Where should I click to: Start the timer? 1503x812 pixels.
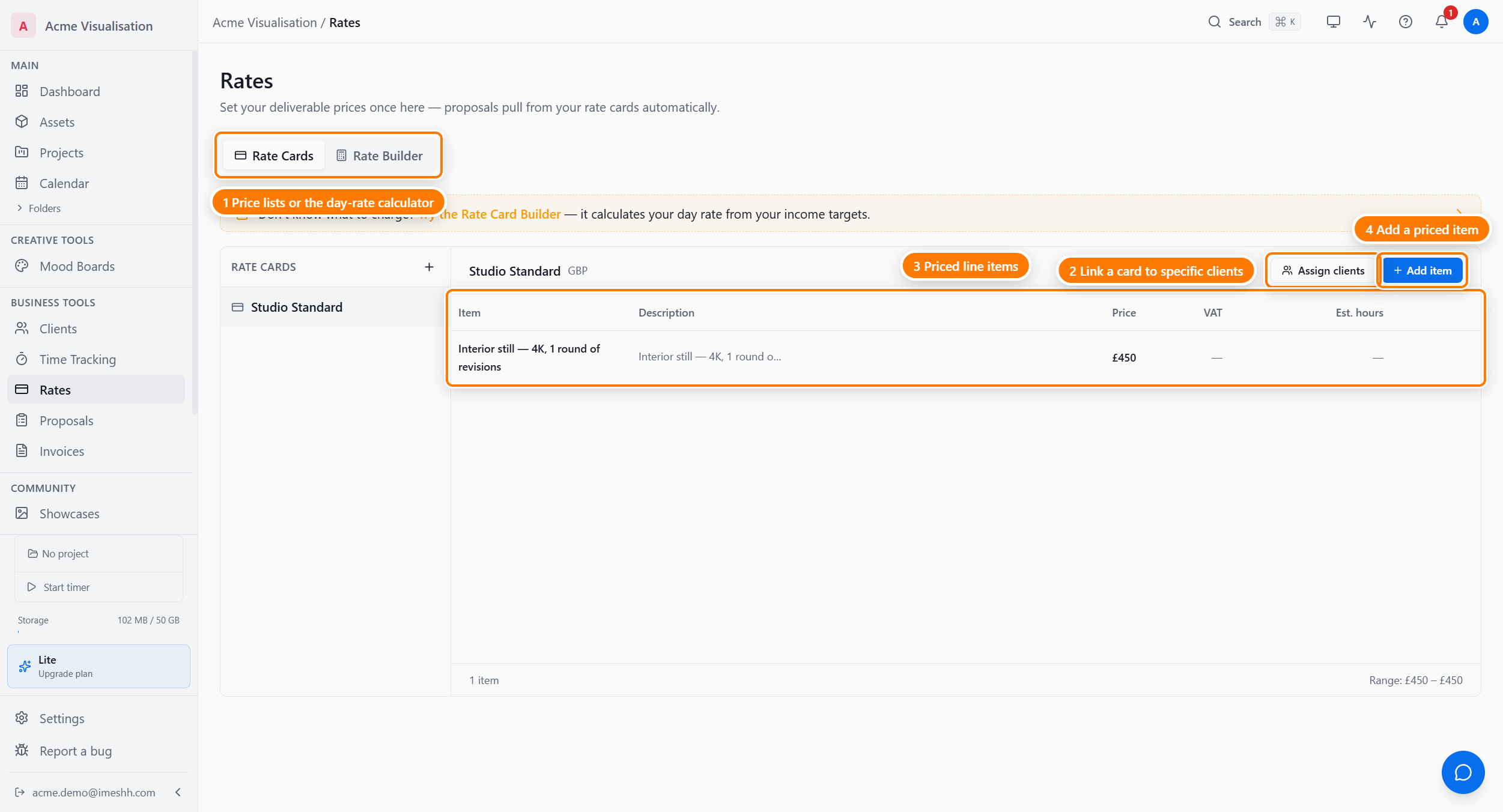(x=99, y=587)
